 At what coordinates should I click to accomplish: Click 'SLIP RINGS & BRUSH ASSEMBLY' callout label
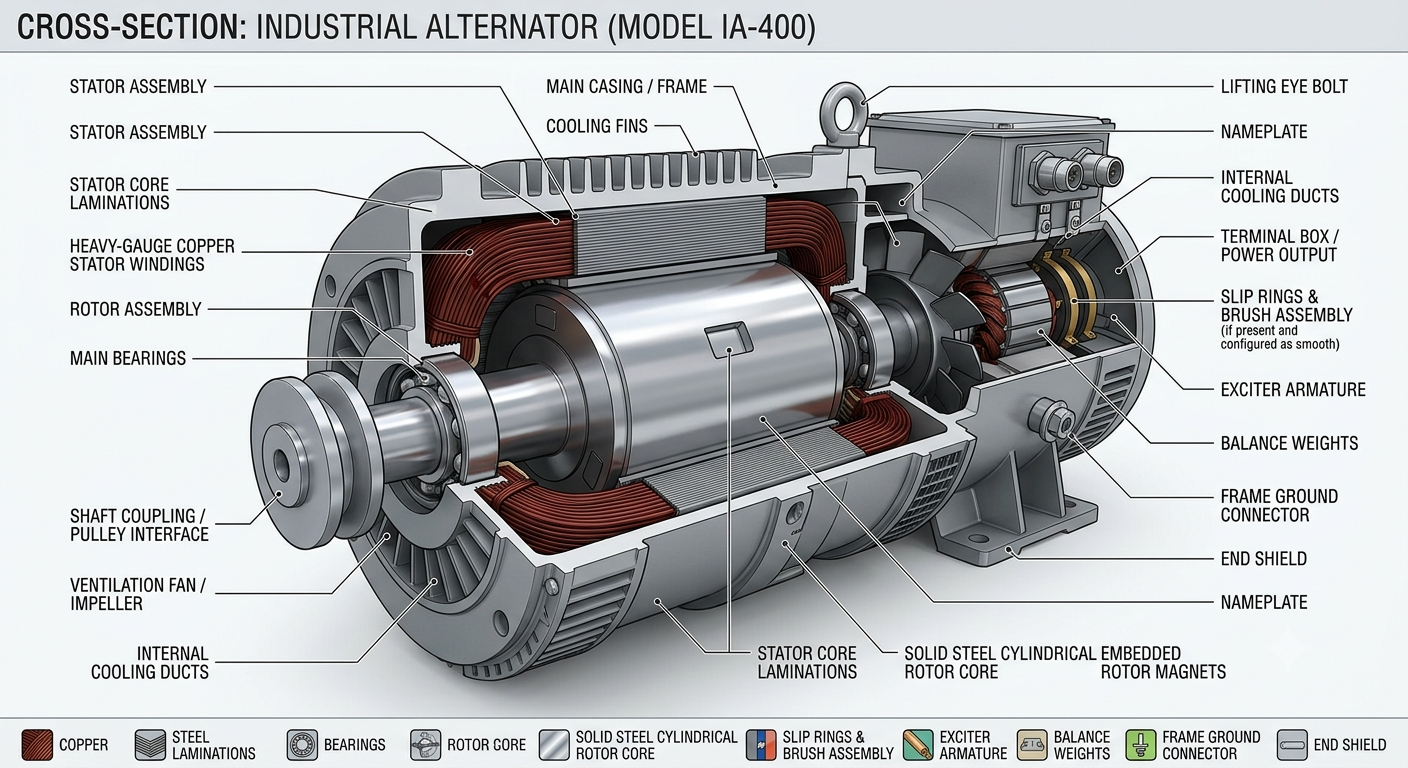(x=1287, y=306)
